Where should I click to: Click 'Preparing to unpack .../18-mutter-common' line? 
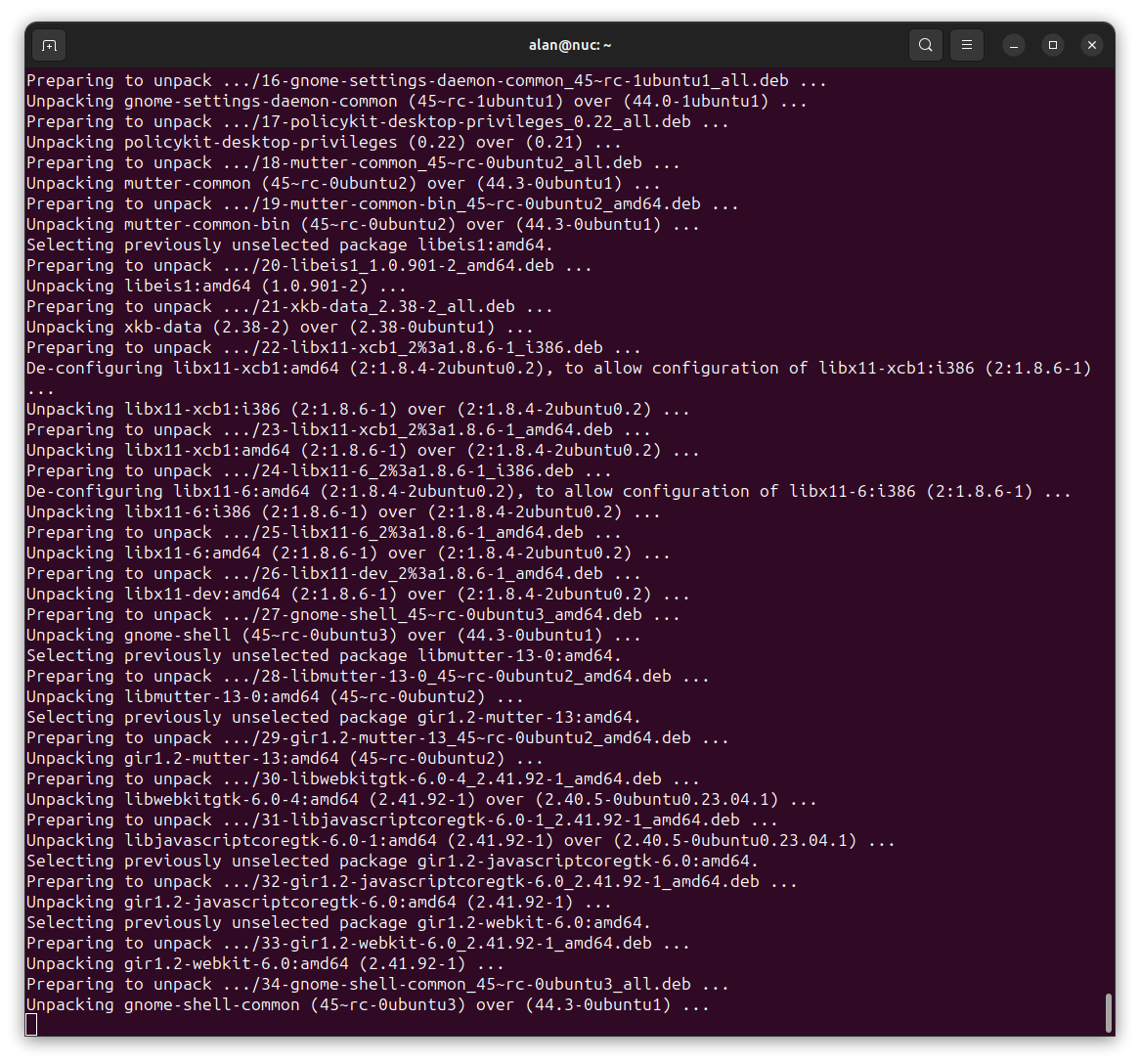[x=353, y=163]
